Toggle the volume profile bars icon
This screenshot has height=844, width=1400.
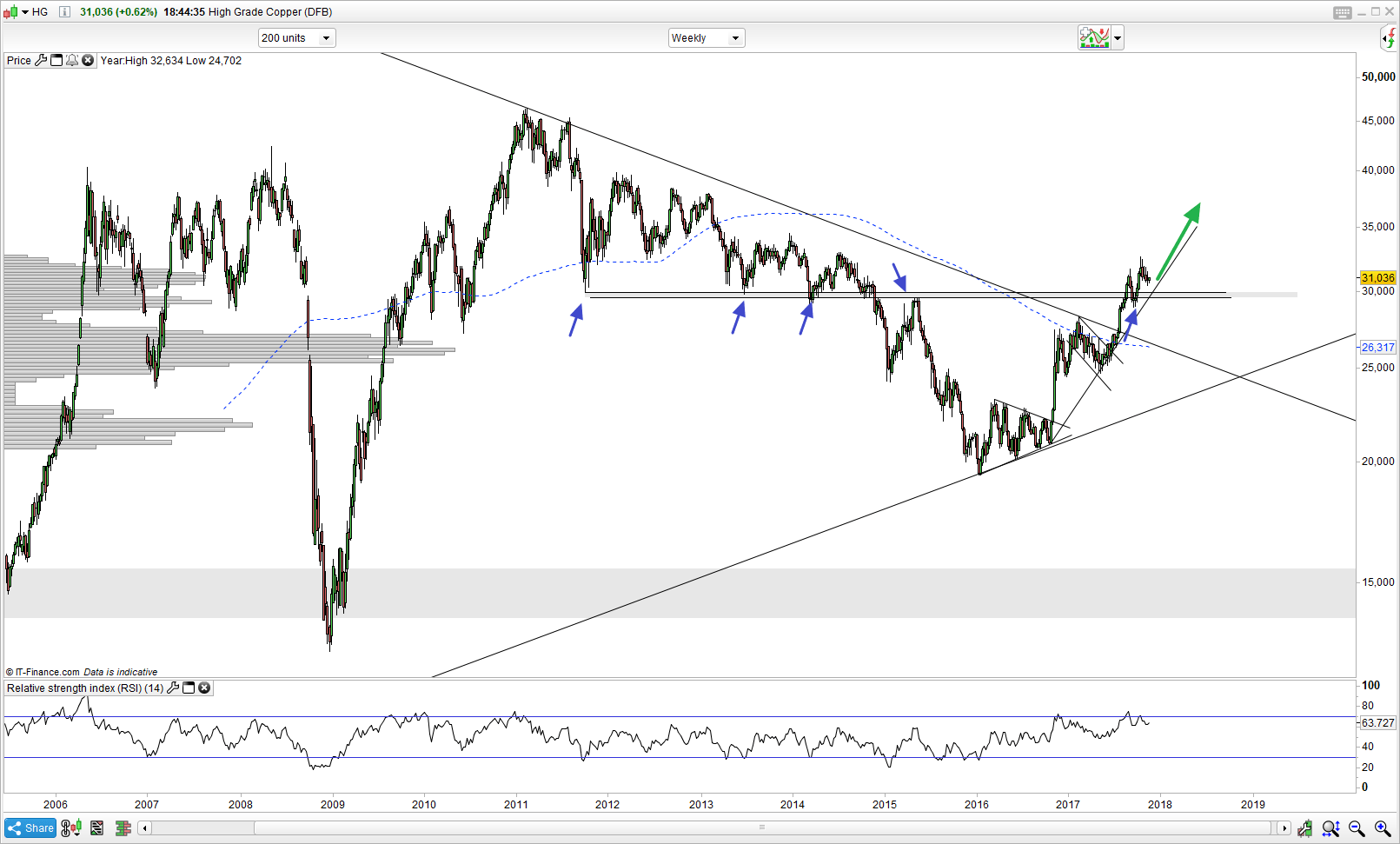point(123,828)
